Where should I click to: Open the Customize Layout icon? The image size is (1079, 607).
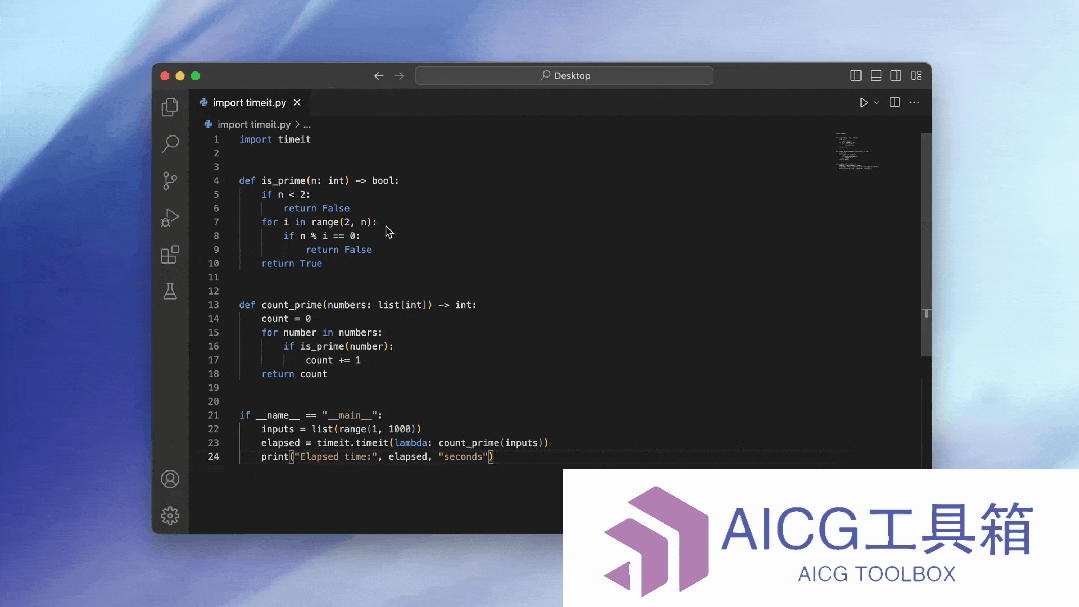pos(916,76)
